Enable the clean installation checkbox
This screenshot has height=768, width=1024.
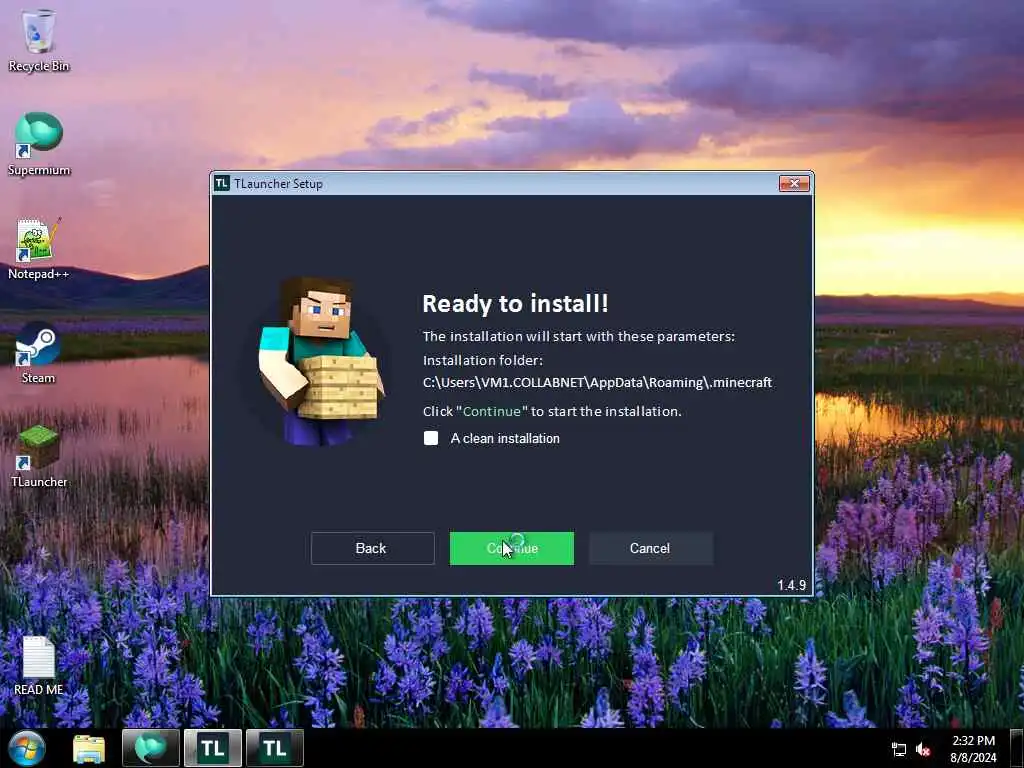tap(431, 438)
